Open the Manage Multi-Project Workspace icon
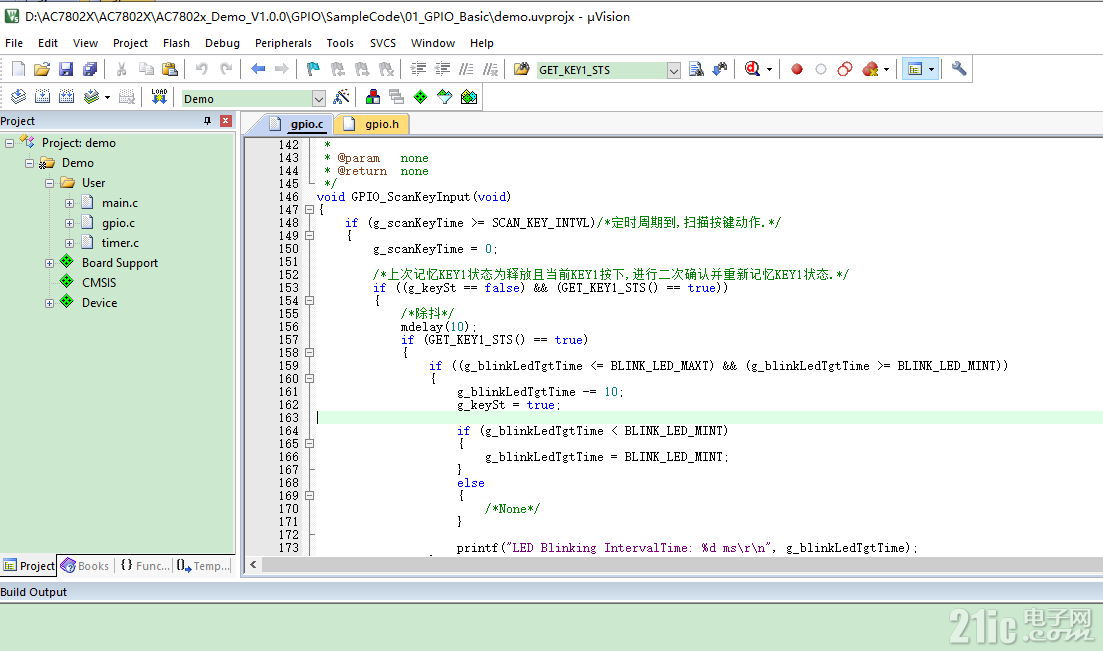 click(x=397, y=97)
